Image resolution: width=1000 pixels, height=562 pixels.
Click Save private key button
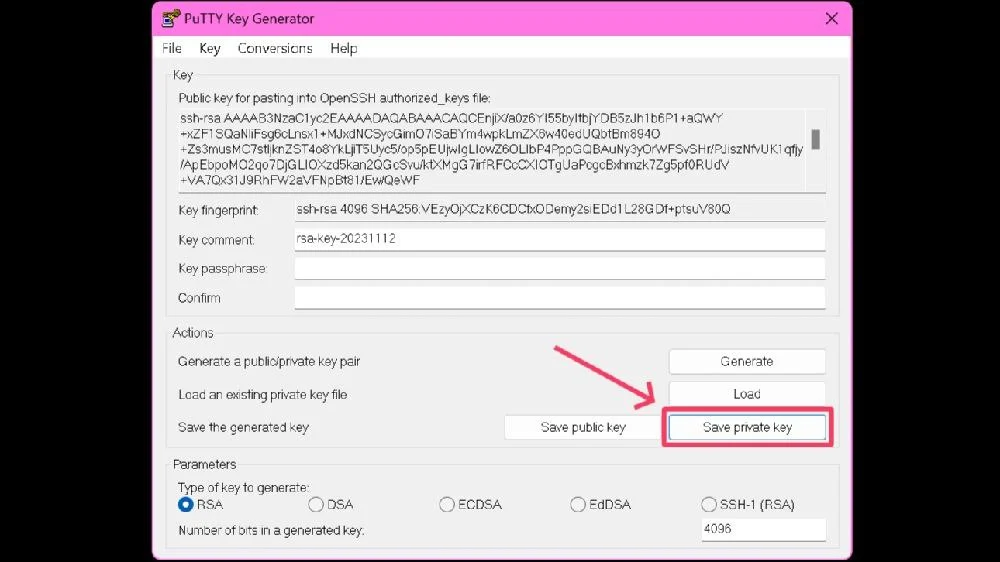(x=747, y=427)
